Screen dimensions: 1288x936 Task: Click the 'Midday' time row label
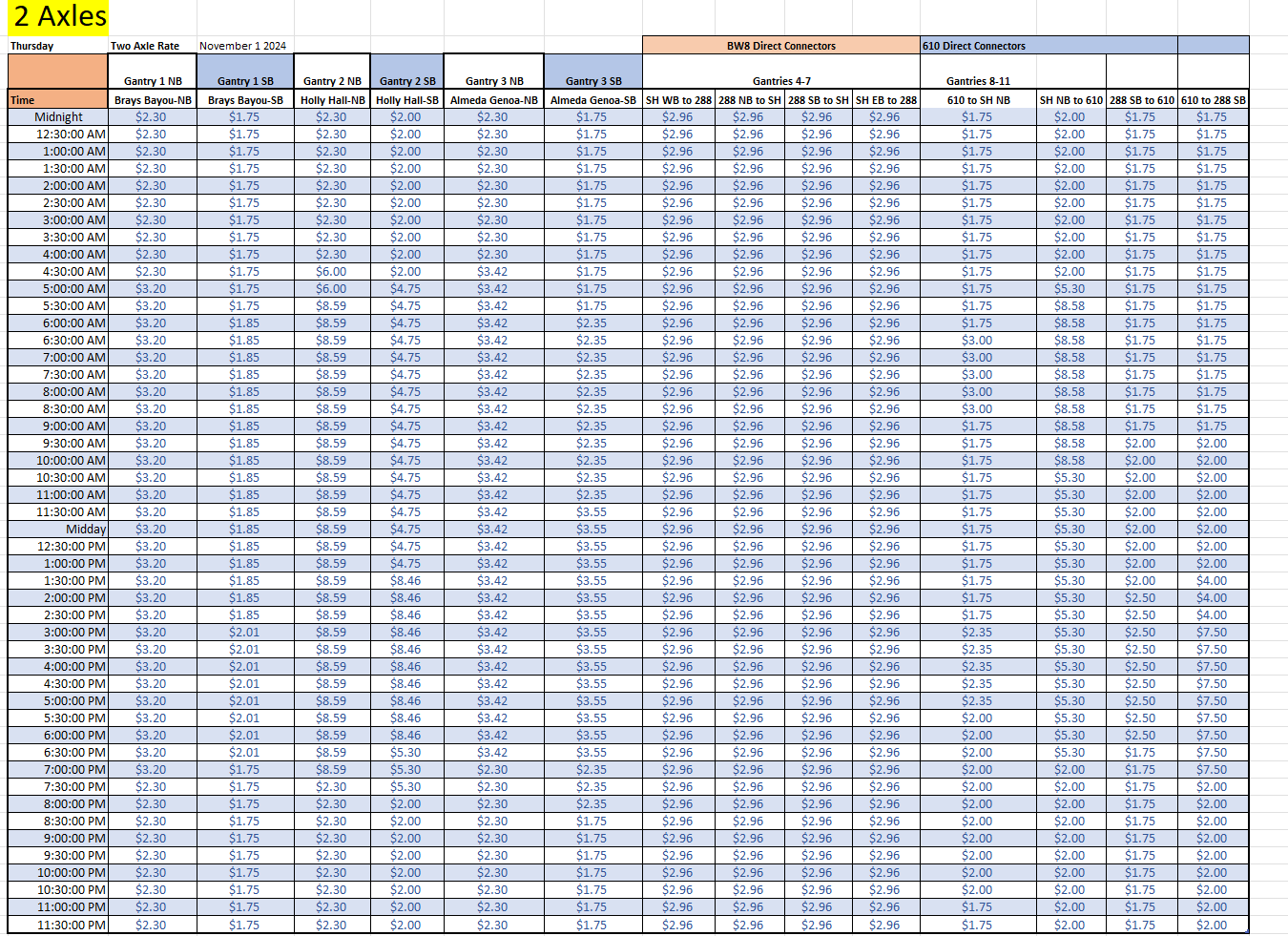click(58, 529)
